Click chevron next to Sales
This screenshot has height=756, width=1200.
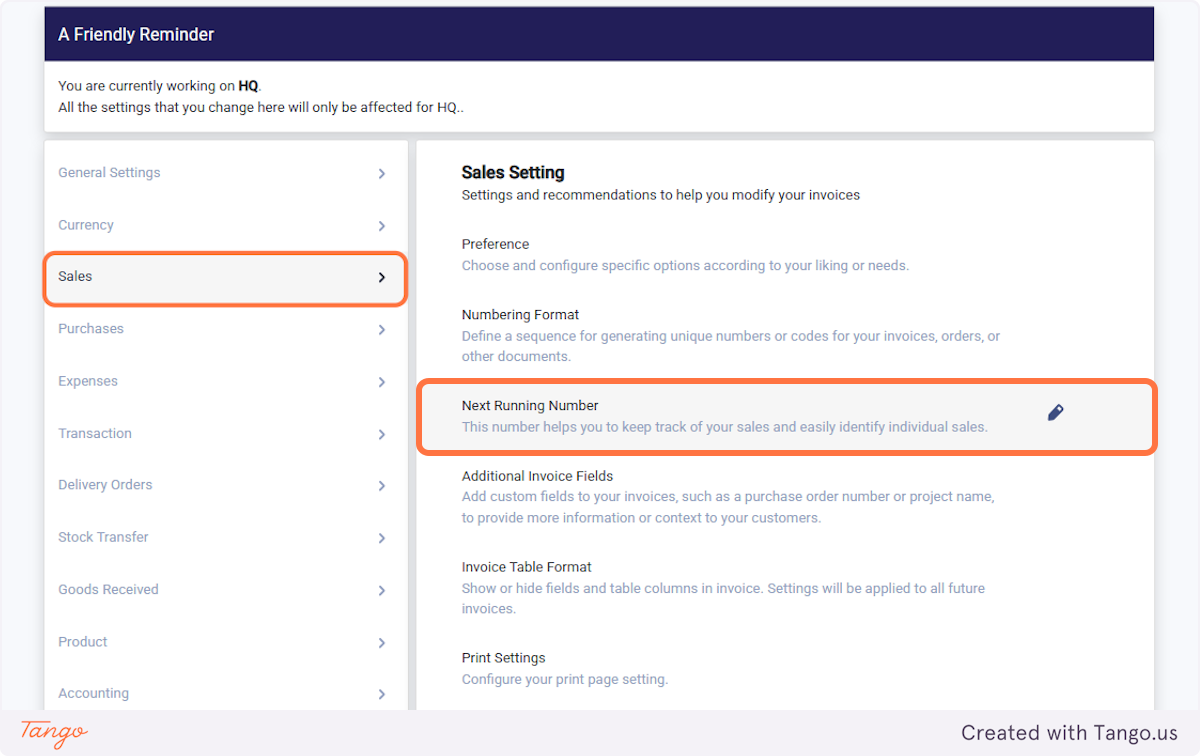(x=382, y=277)
